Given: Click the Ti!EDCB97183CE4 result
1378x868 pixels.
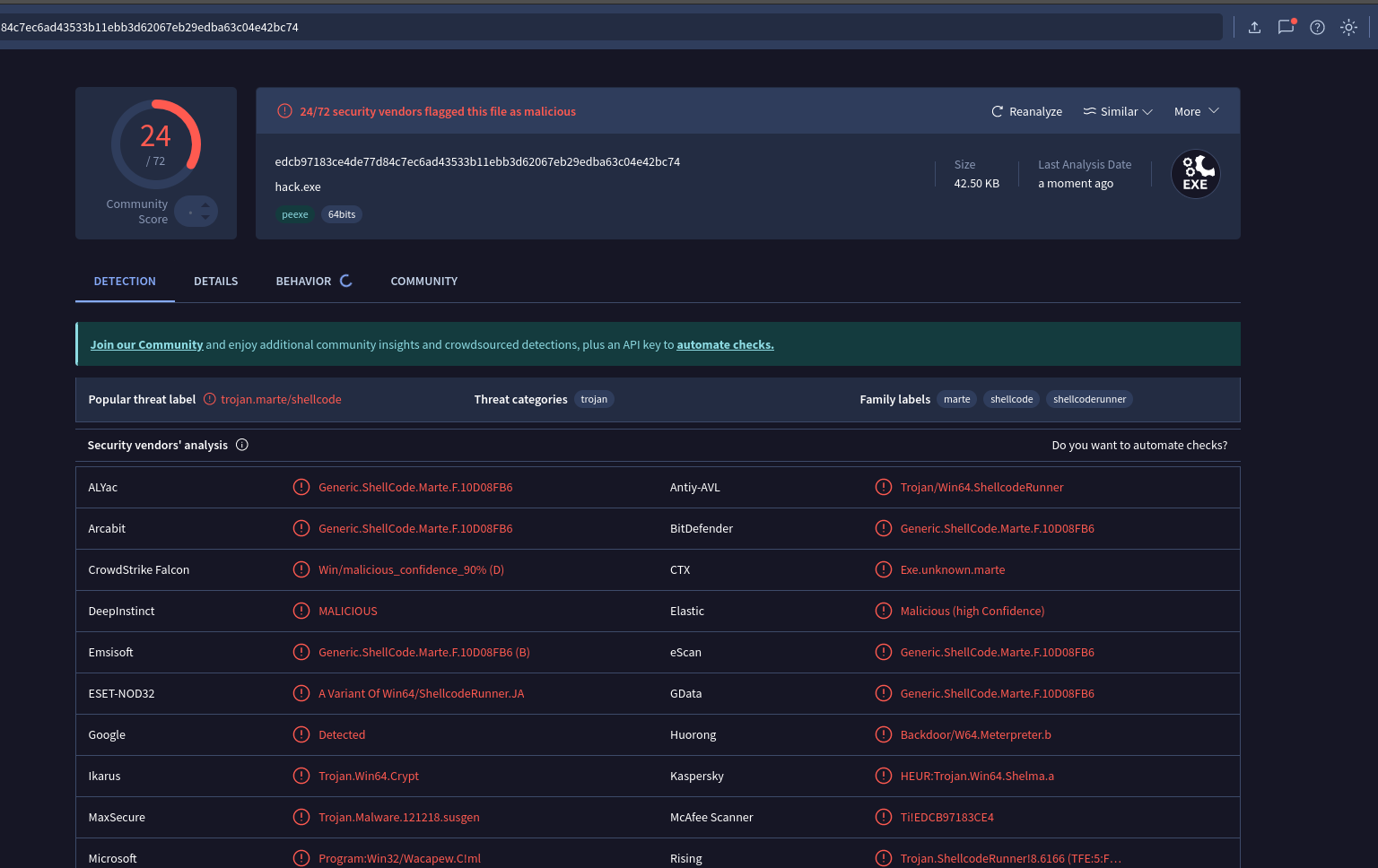Looking at the screenshot, I should (x=946, y=817).
